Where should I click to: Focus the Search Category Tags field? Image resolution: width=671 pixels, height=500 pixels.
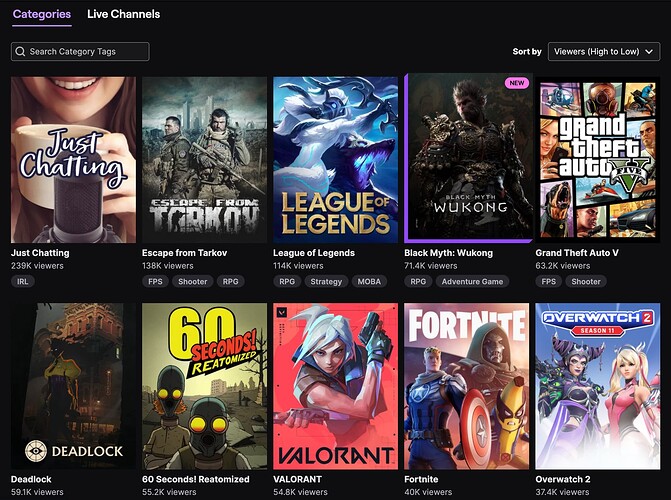[x=80, y=51]
